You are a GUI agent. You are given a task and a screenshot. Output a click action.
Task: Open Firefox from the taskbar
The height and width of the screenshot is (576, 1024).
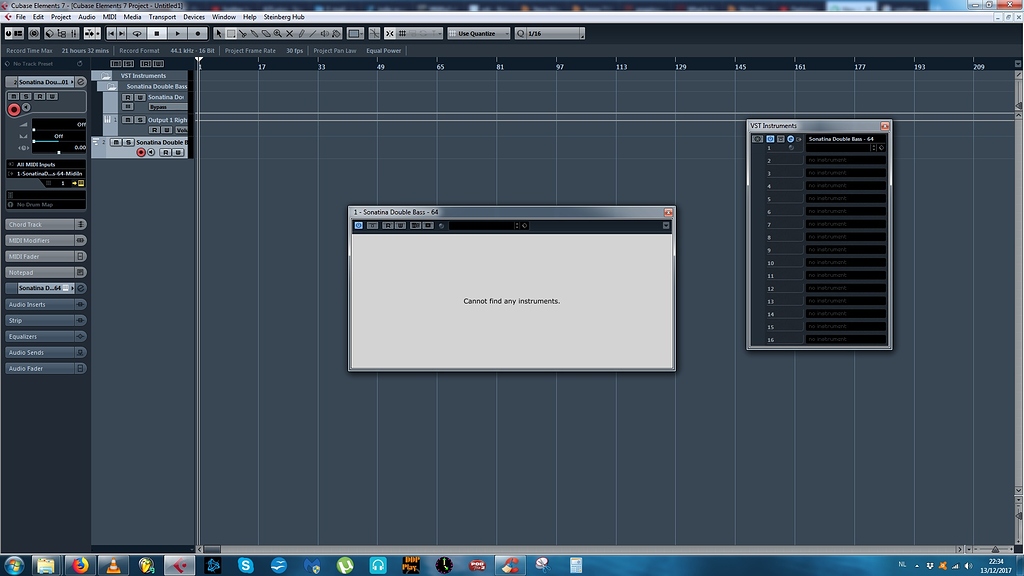80,565
